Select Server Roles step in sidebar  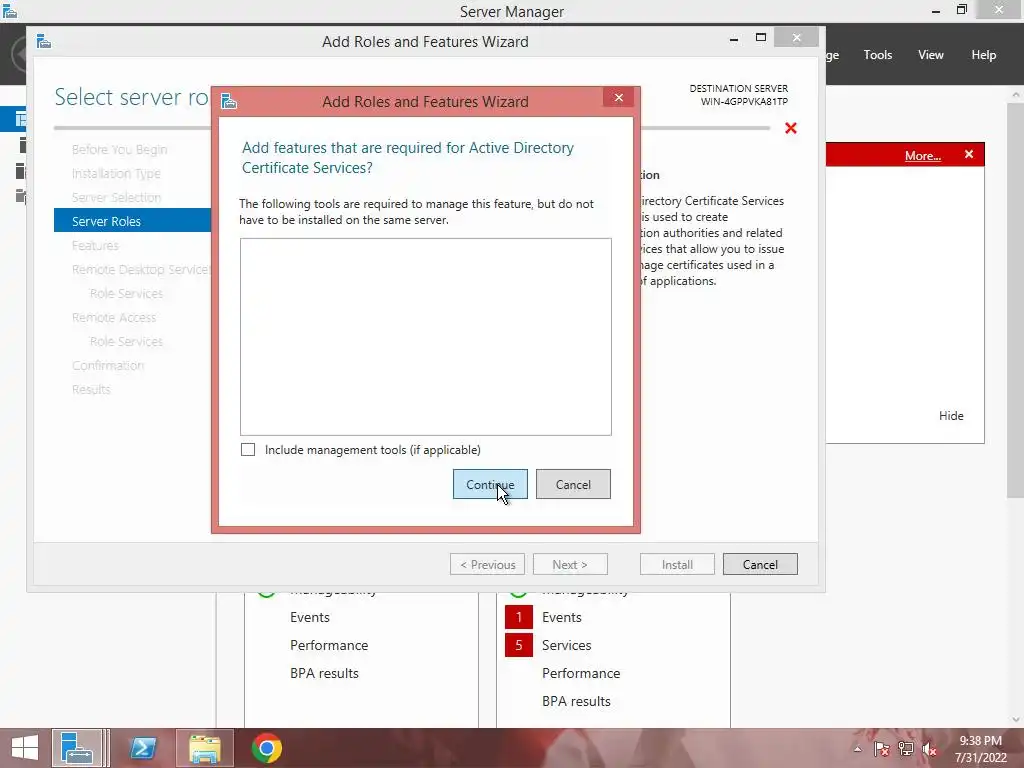(x=133, y=221)
